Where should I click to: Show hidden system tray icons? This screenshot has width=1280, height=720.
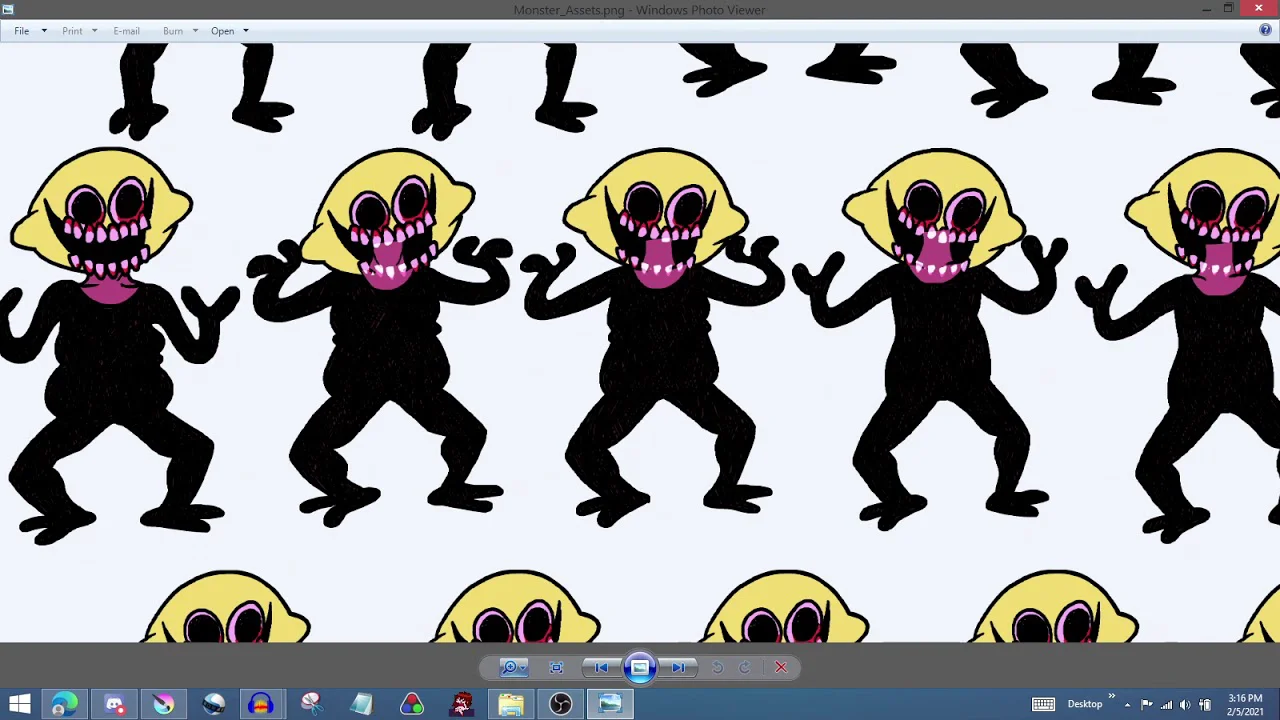pos(1127,705)
